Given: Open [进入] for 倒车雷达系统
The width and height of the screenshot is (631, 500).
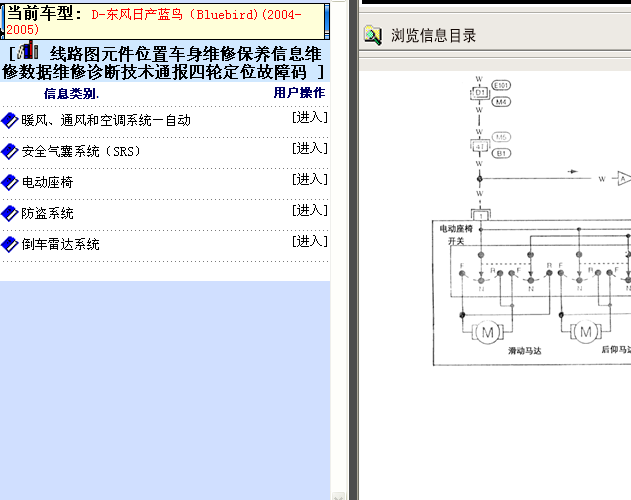Looking at the screenshot, I should tap(309, 241).
